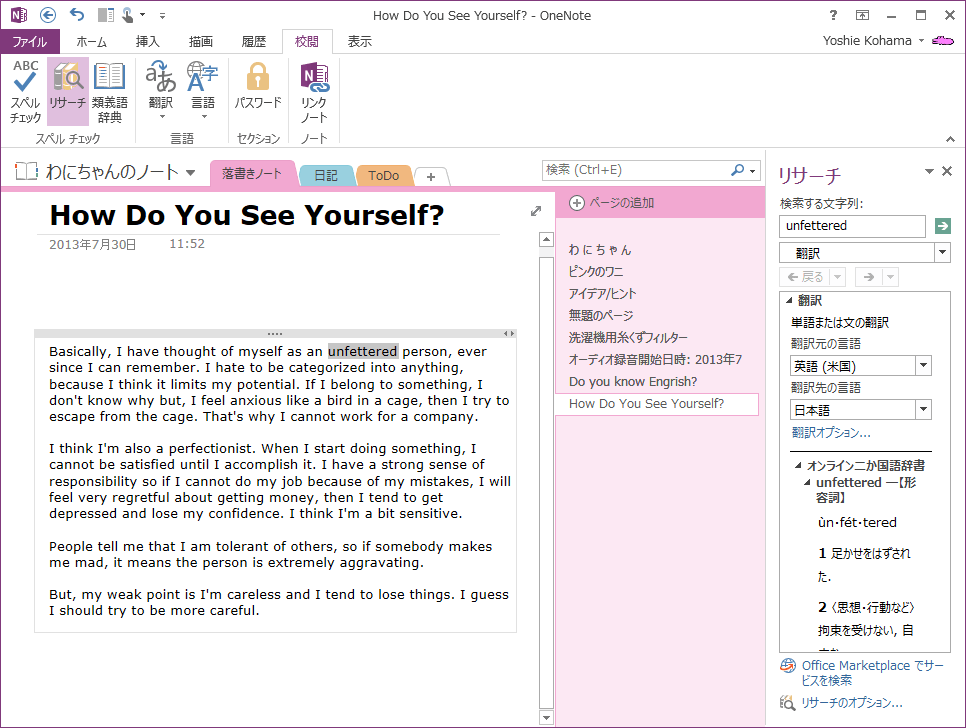This screenshot has height=728, width=966.
Task: Select the How Do You See Yourself? page entry
Action: [657, 403]
